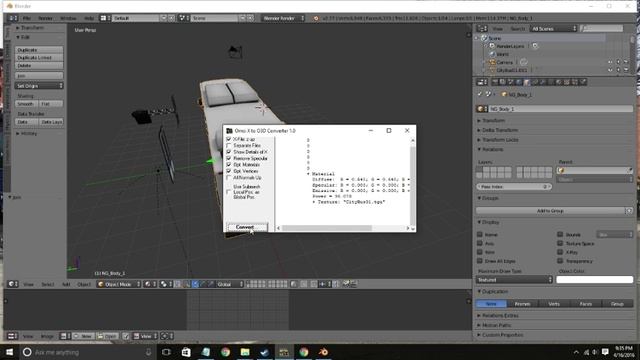Toggle Show Details of X checkbox
Viewport: 640px width, 360px height.
click(x=229, y=152)
